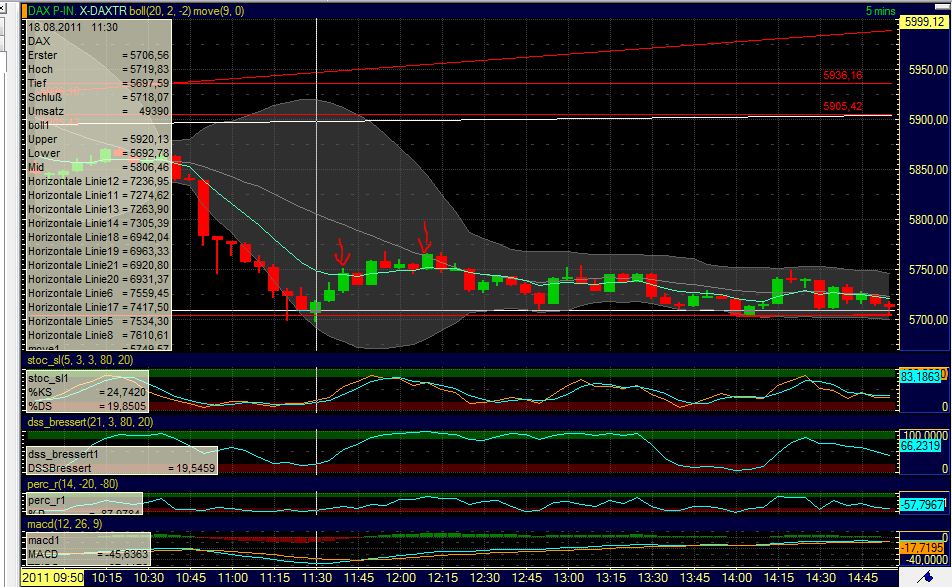The height and width of the screenshot is (587, 952).
Task: Click the 14:15 time axis label
Action: (x=778, y=577)
